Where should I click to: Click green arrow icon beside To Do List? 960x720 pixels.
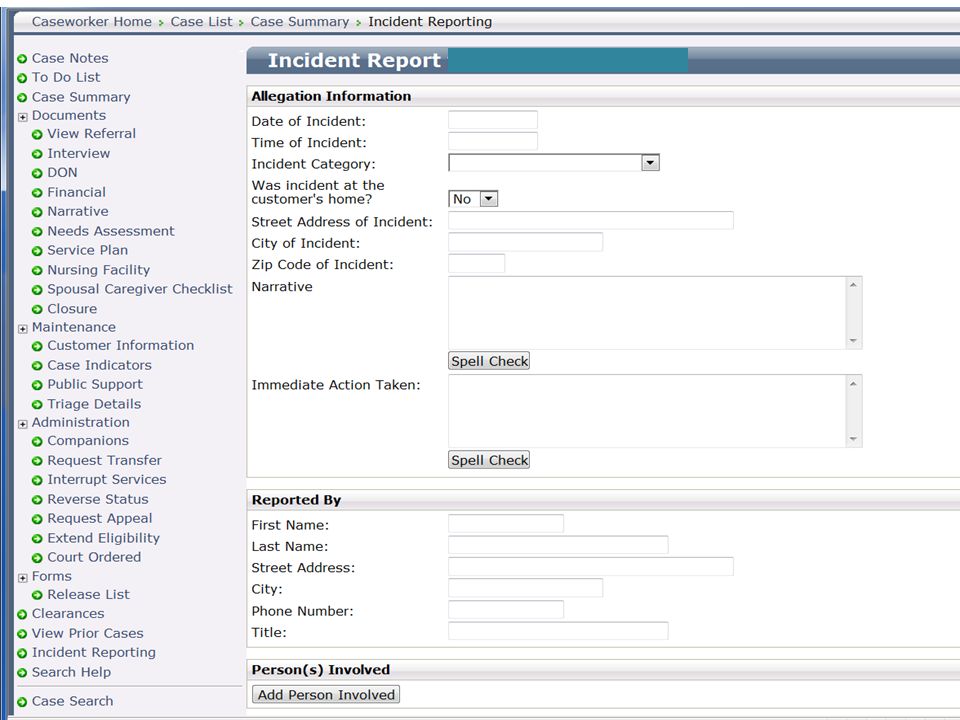(22, 78)
